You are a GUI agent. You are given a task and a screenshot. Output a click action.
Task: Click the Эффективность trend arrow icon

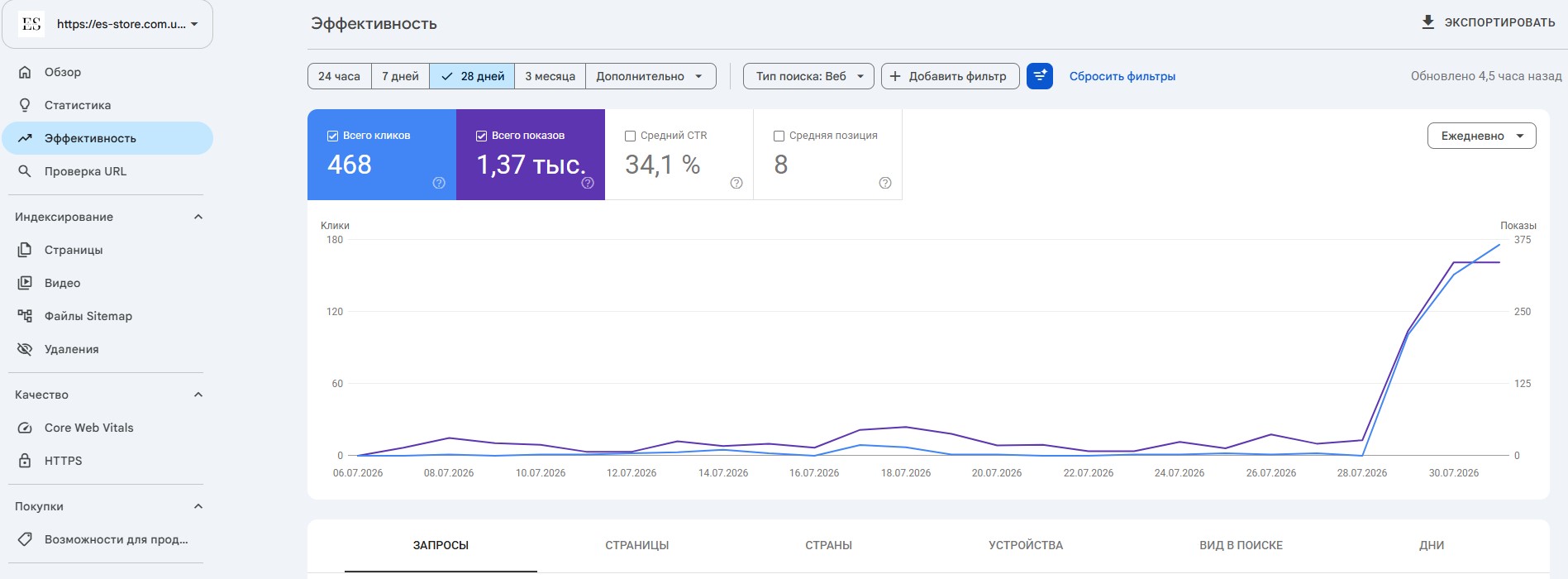click(x=26, y=138)
